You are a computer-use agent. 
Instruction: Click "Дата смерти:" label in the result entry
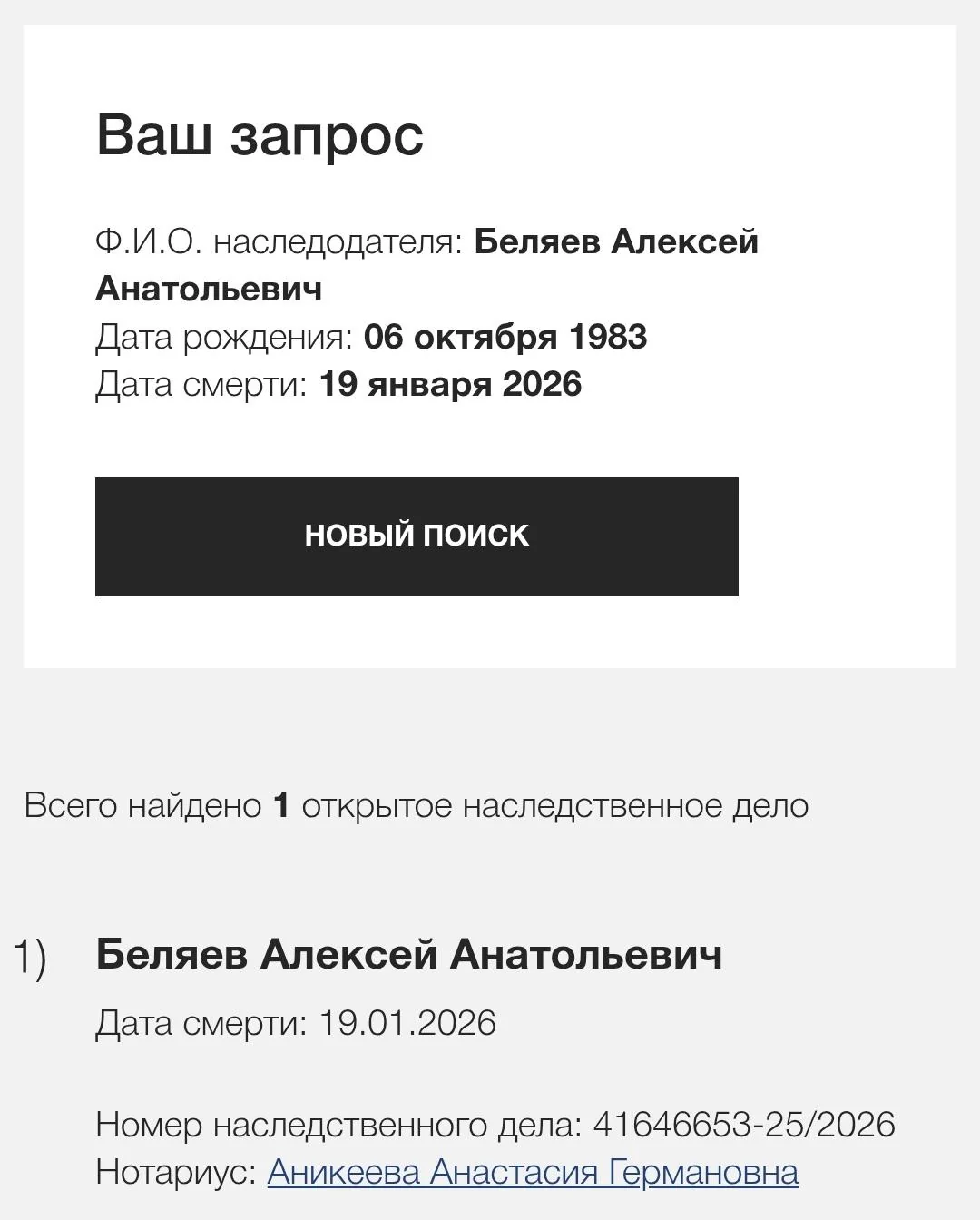click(201, 1023)
